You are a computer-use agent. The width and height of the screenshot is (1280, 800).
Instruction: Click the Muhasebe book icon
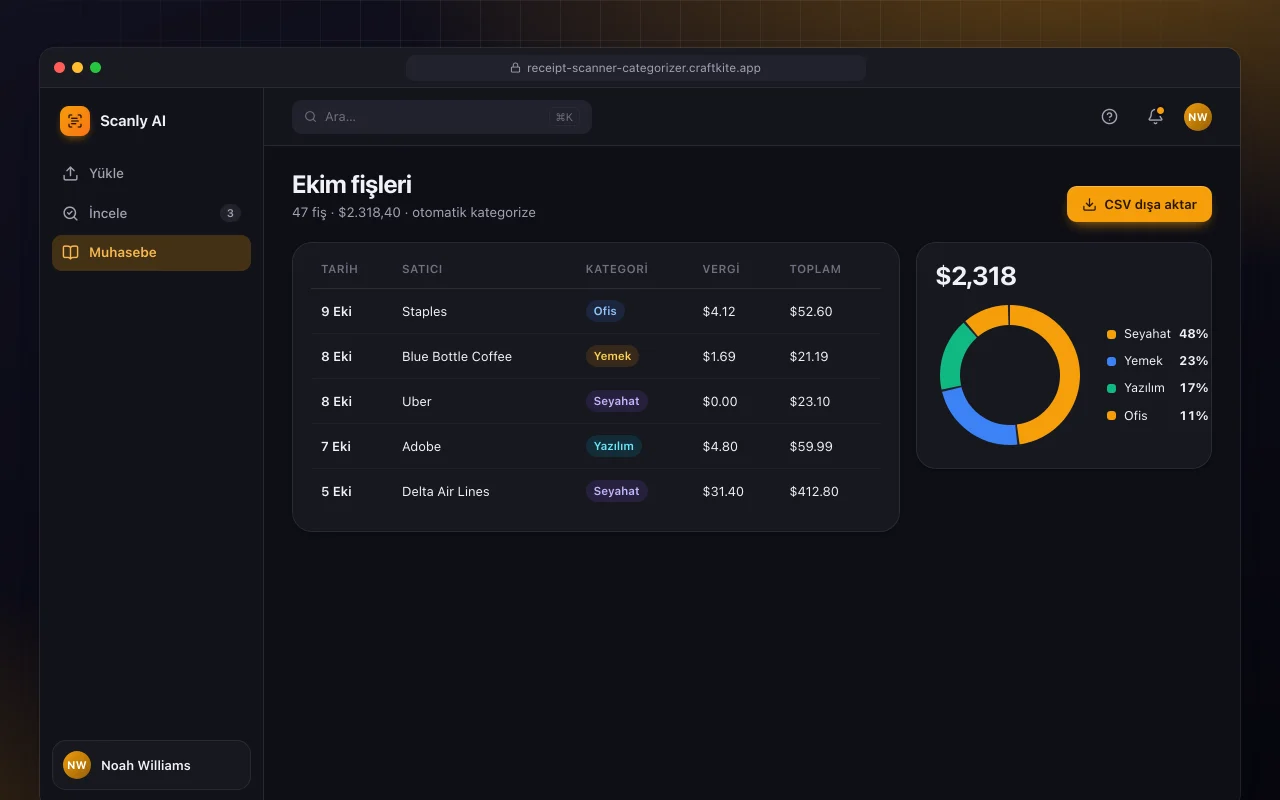pyautogui.click(x=70, y=253)
